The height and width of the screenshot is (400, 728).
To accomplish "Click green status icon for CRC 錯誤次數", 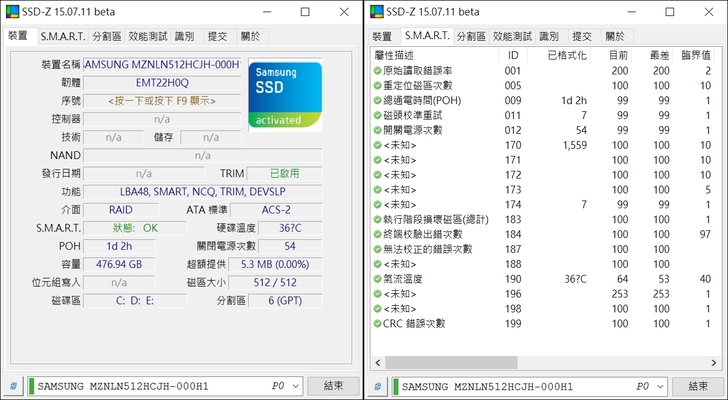I will [377, 323].
